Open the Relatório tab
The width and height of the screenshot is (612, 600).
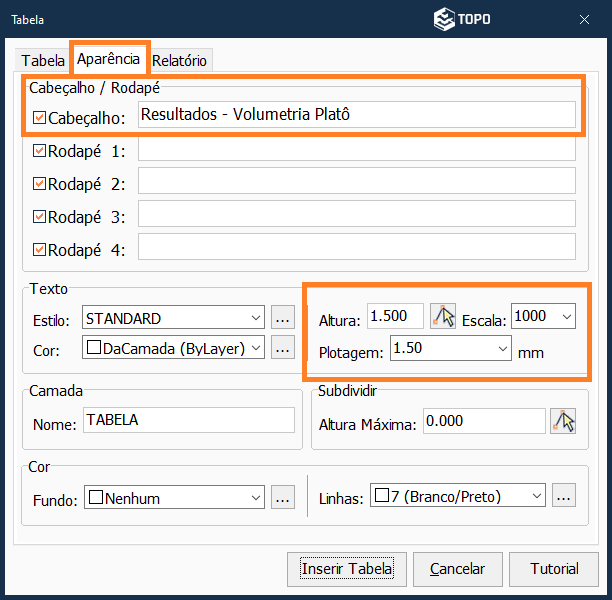(180, 61)
